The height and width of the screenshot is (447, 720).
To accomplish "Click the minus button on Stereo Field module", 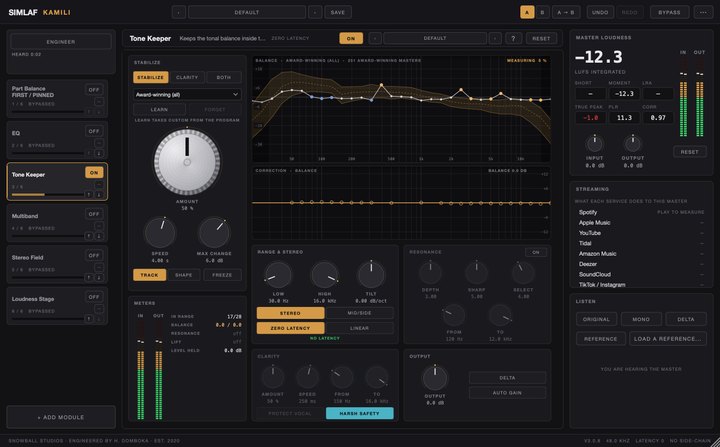I will coord(99,267).
